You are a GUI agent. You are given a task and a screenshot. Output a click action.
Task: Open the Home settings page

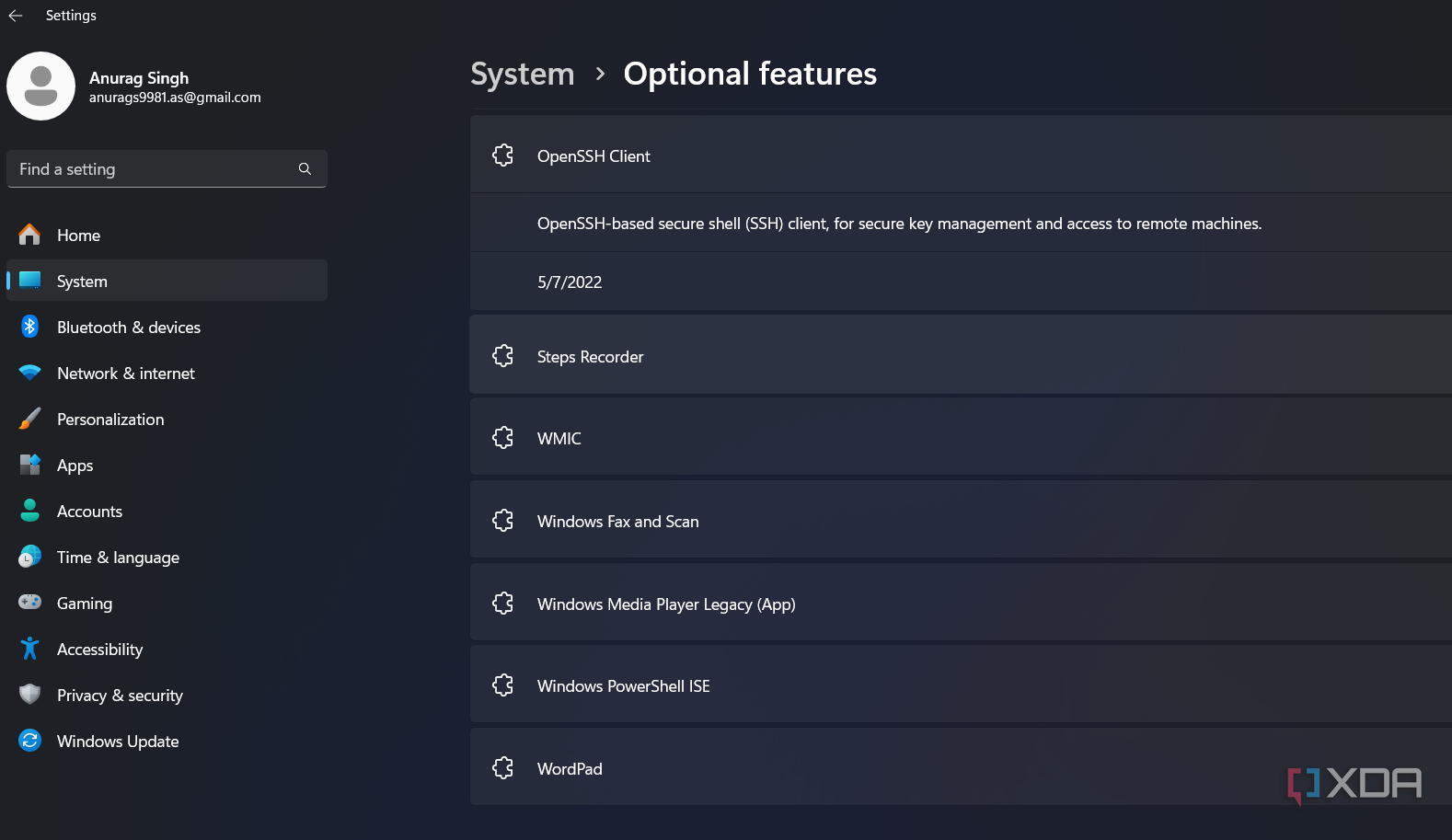click(167, 235)
